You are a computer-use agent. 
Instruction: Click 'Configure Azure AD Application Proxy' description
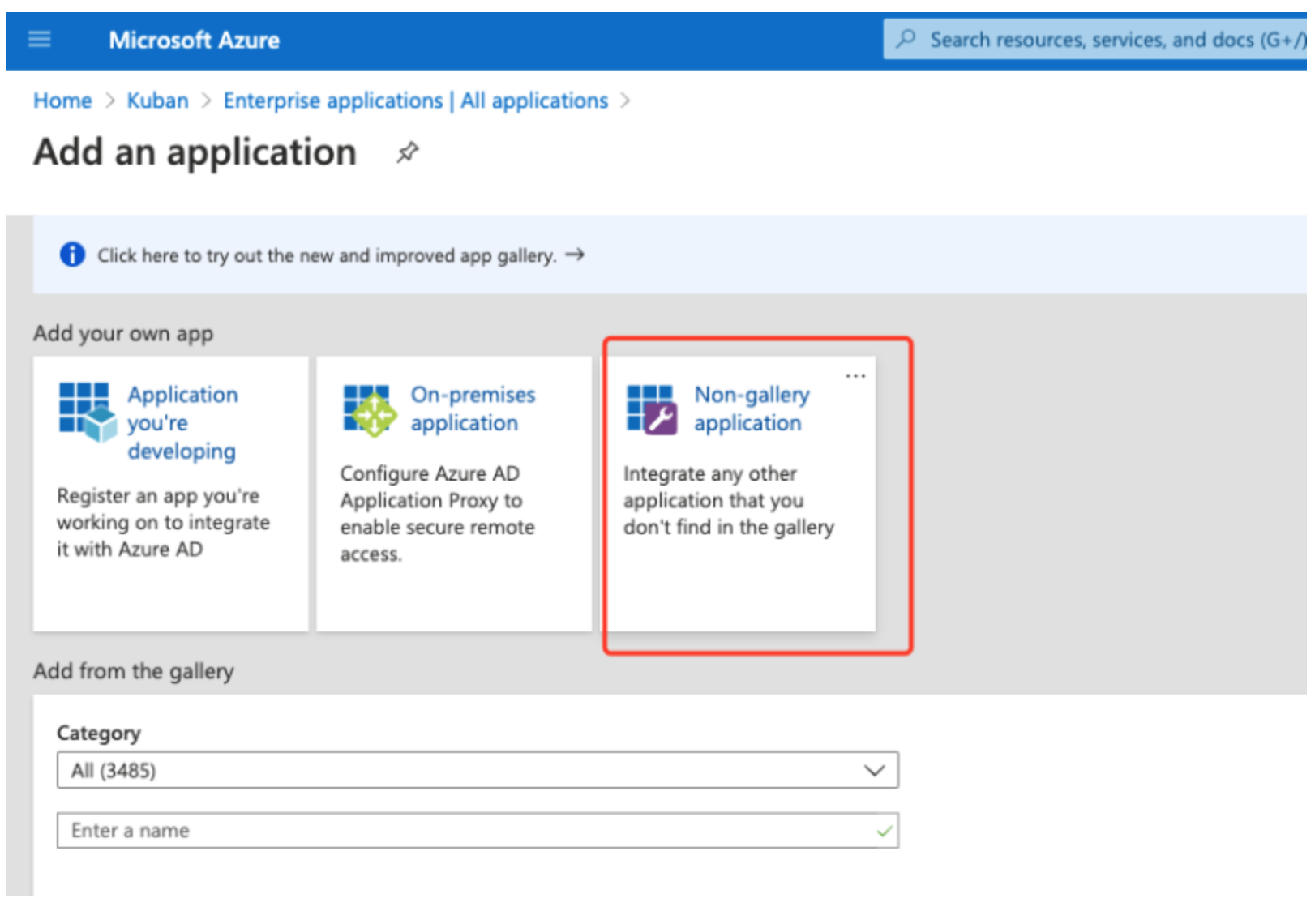(437, 514)
